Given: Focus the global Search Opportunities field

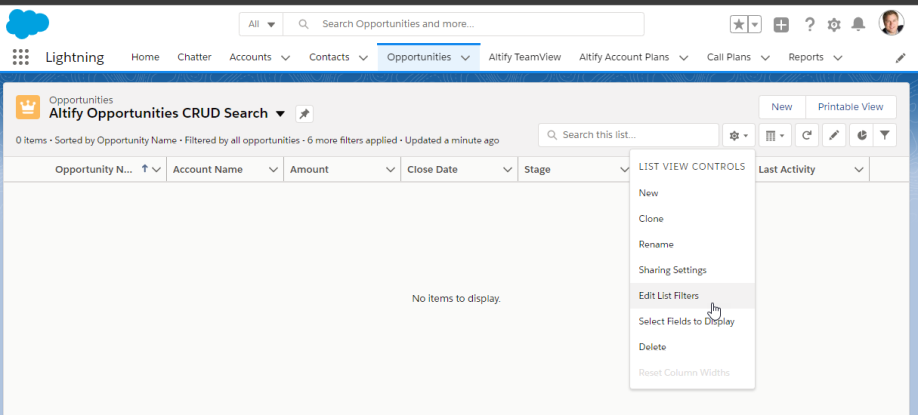Looking at the screenshot, I should [x=464, y=24].
